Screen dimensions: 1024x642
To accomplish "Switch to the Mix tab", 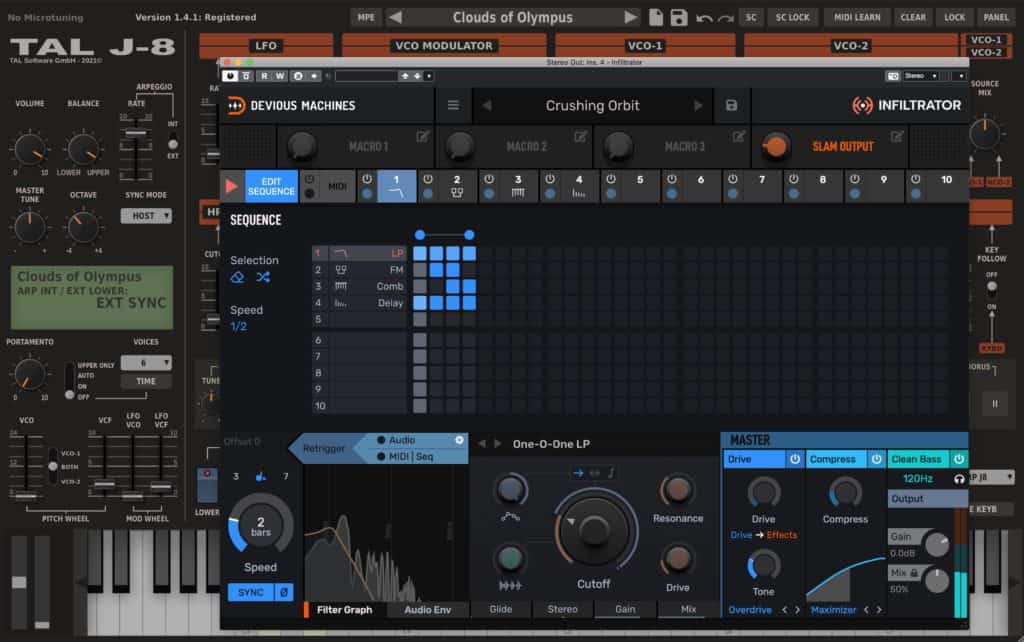I will [688, 609].
